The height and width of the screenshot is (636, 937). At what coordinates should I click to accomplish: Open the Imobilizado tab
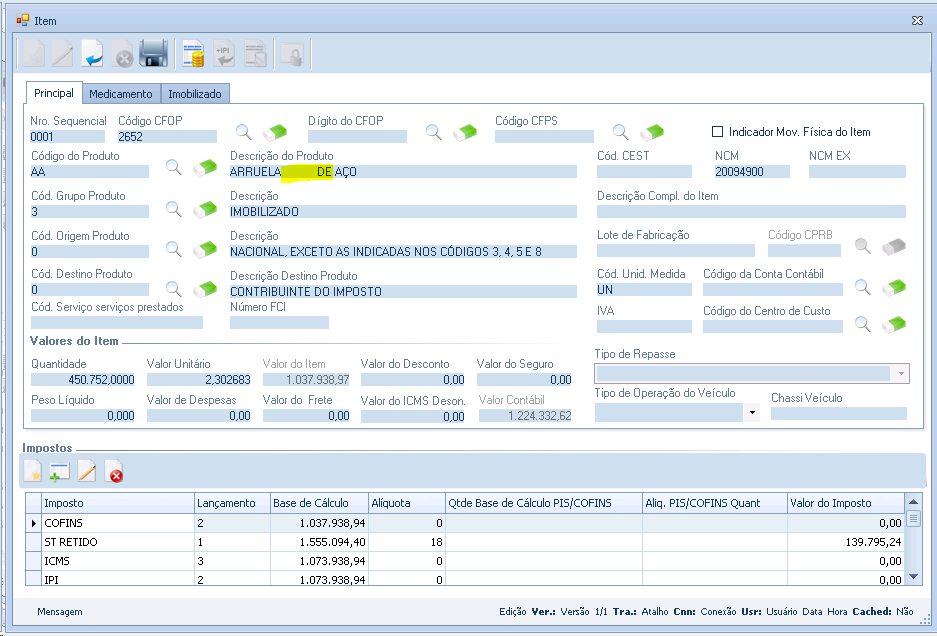click(196, 94)
